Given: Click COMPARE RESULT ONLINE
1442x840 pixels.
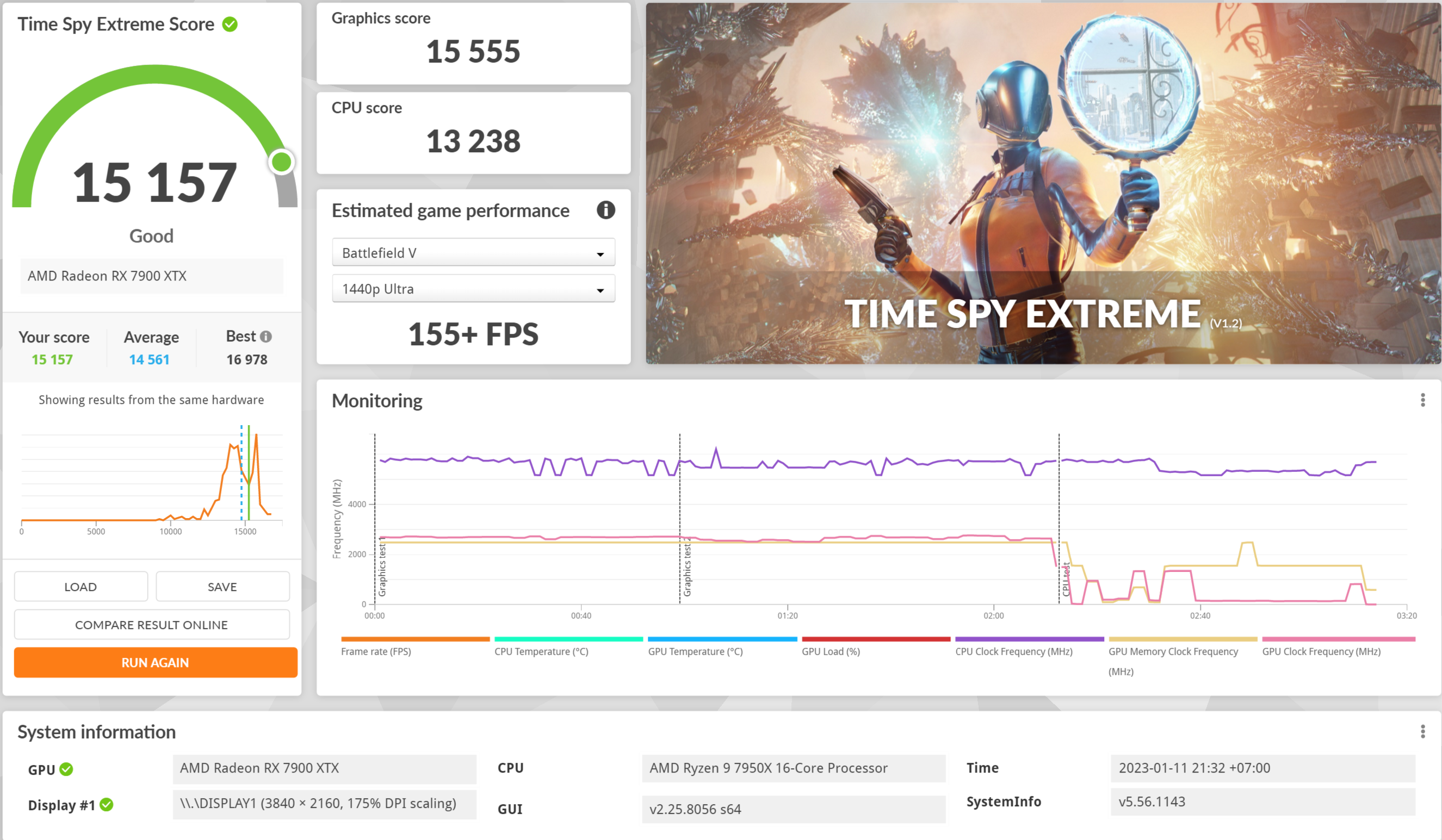Looking at the screenshot, I should pos(152,625).
